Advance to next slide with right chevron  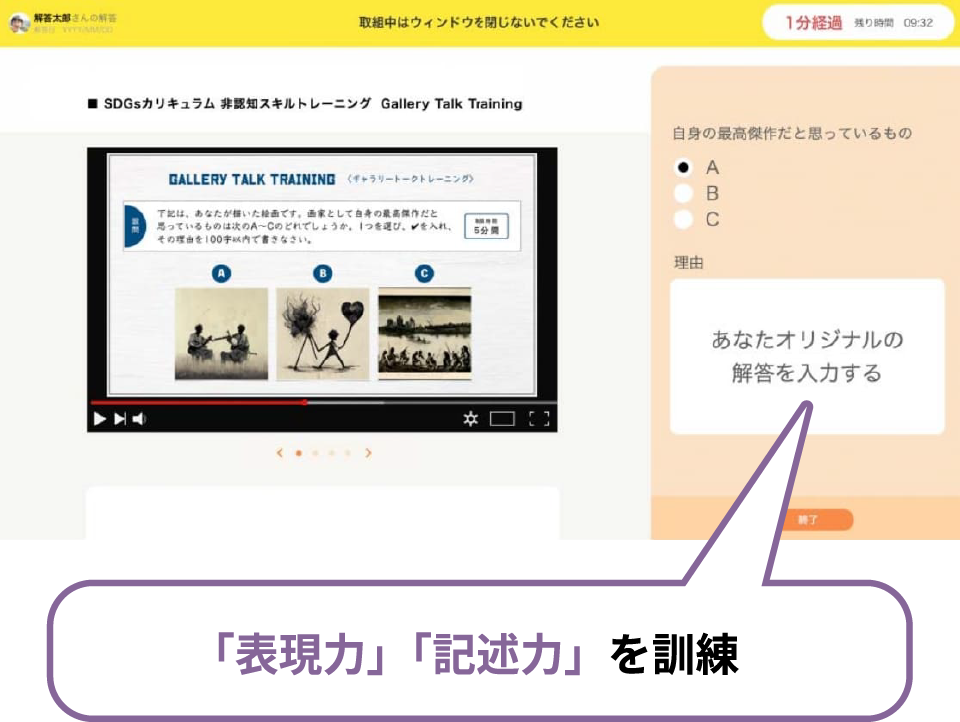click(x=368, y=453)
